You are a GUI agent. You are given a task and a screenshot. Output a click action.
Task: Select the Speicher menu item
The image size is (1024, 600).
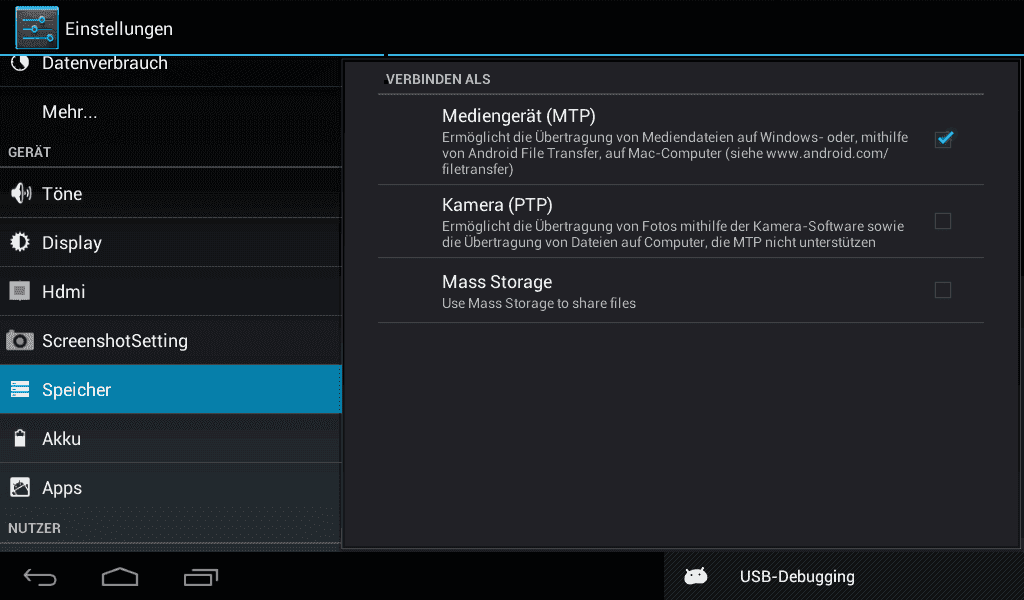point(170,389)
